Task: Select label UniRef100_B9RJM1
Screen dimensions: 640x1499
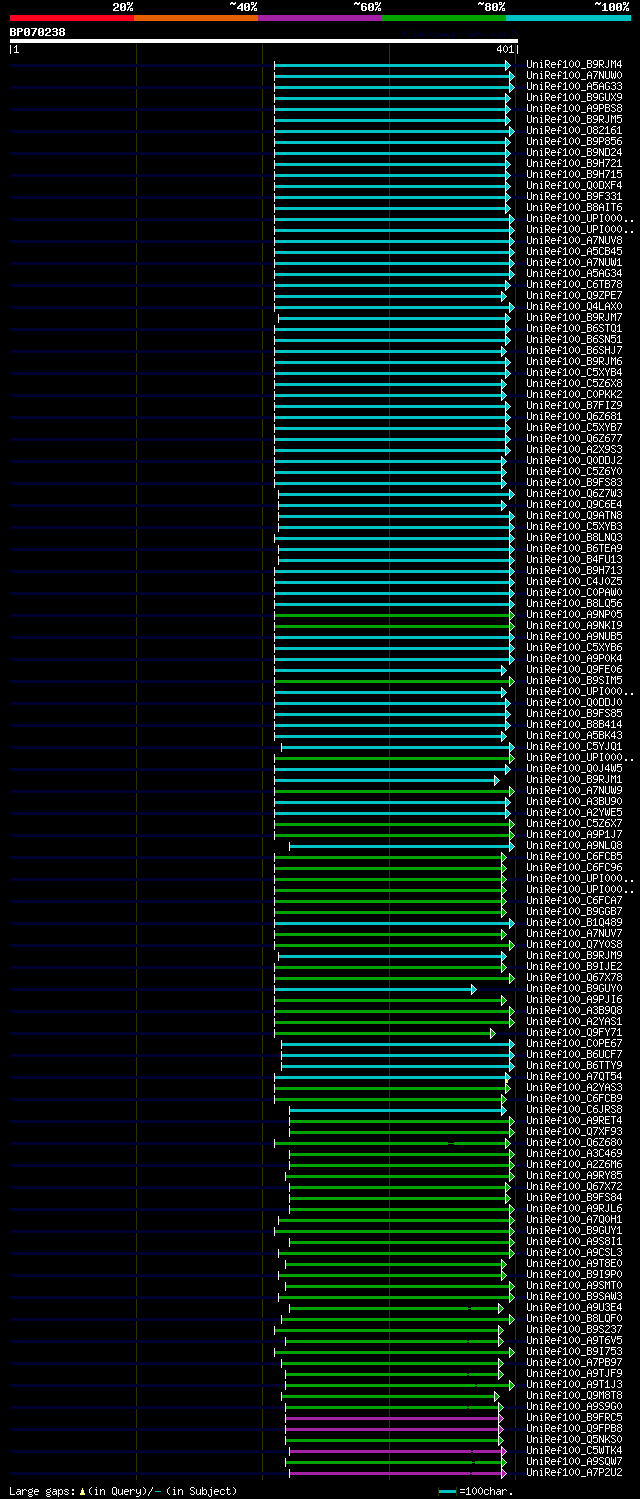Action: (x=575, y=780)
